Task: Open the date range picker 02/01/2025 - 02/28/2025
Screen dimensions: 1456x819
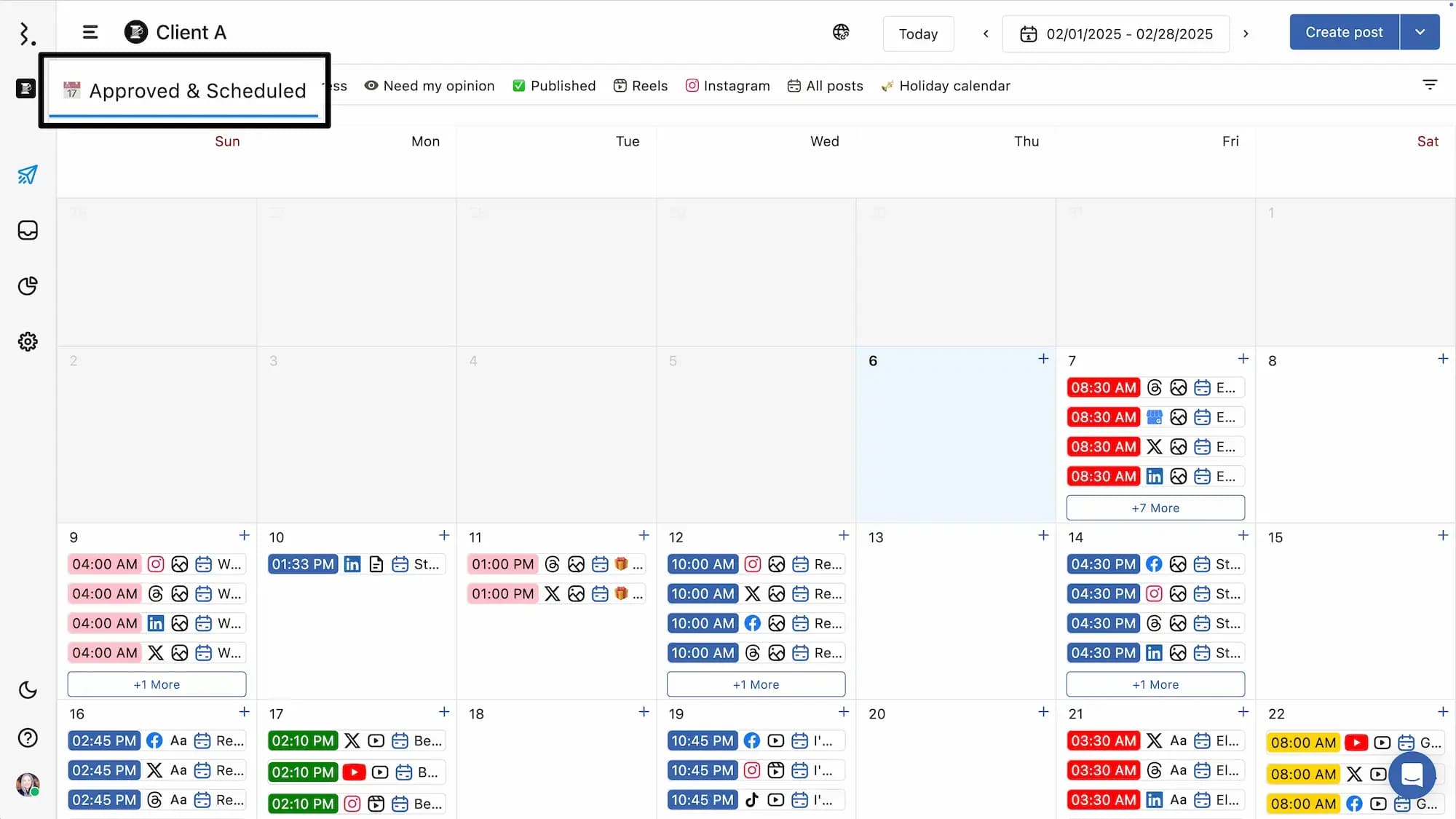Action: click(1116, 33)
